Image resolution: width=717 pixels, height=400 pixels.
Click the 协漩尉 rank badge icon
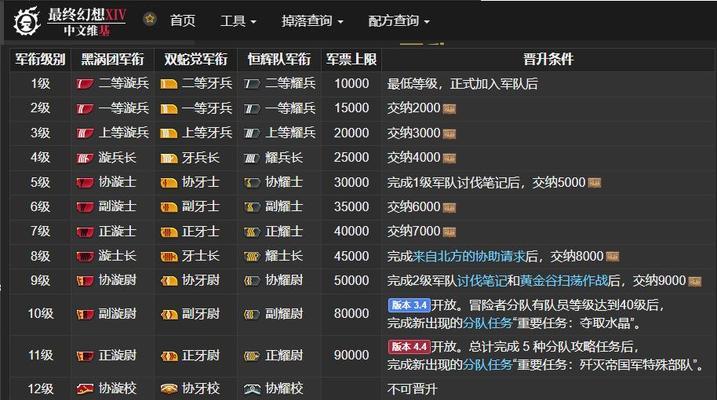pyautogui.click(x=85, y=281)
